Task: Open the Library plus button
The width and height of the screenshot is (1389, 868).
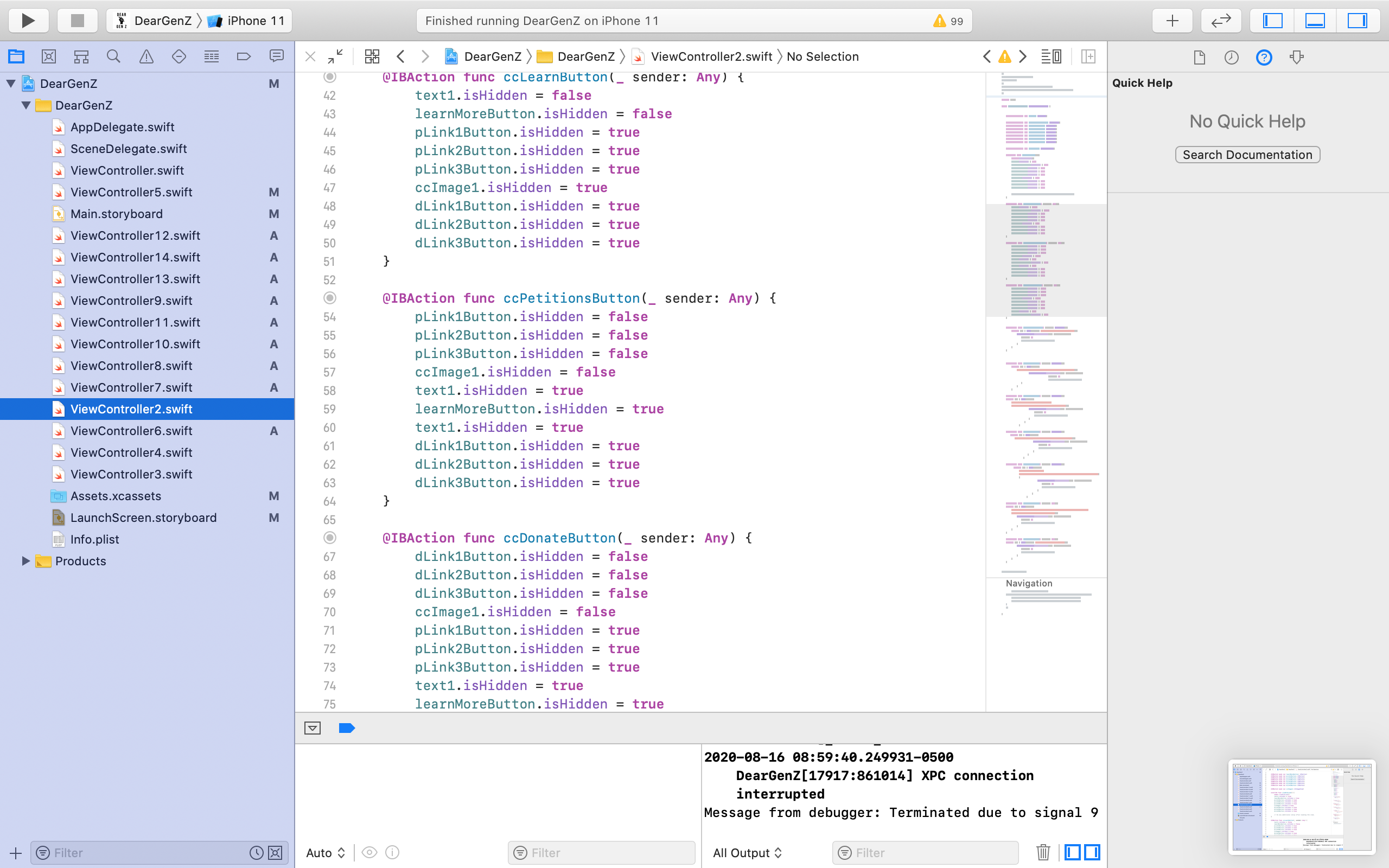Action: click(x=1172, y=21)
